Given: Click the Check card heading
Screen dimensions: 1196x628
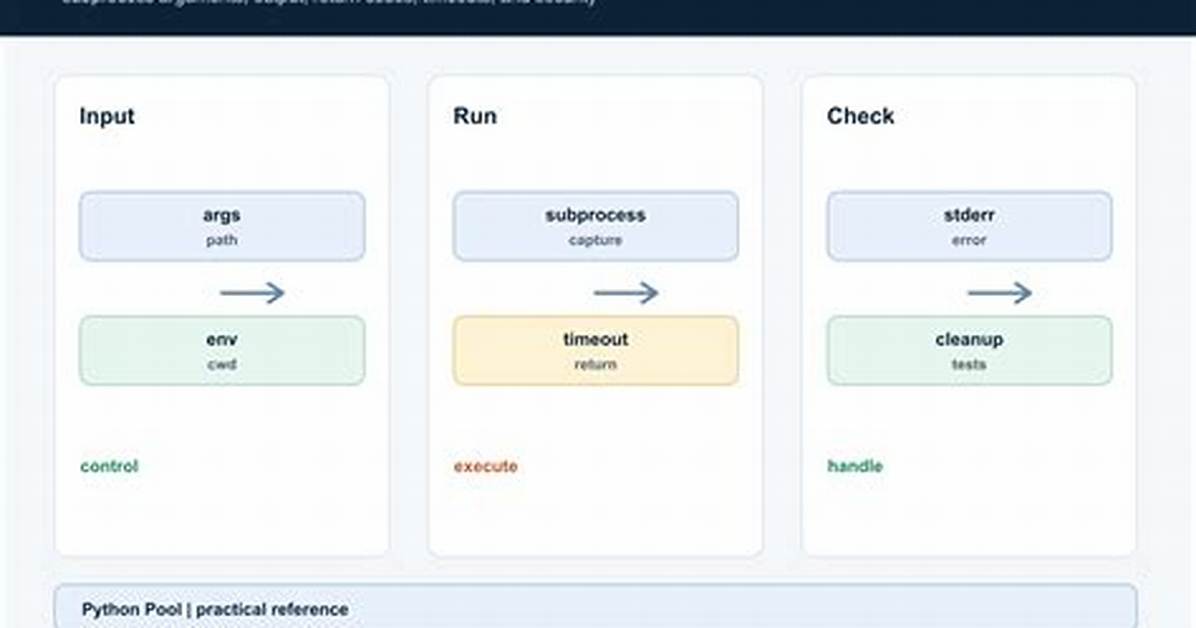Looking at the screenshot, I should tap(860, 116).
